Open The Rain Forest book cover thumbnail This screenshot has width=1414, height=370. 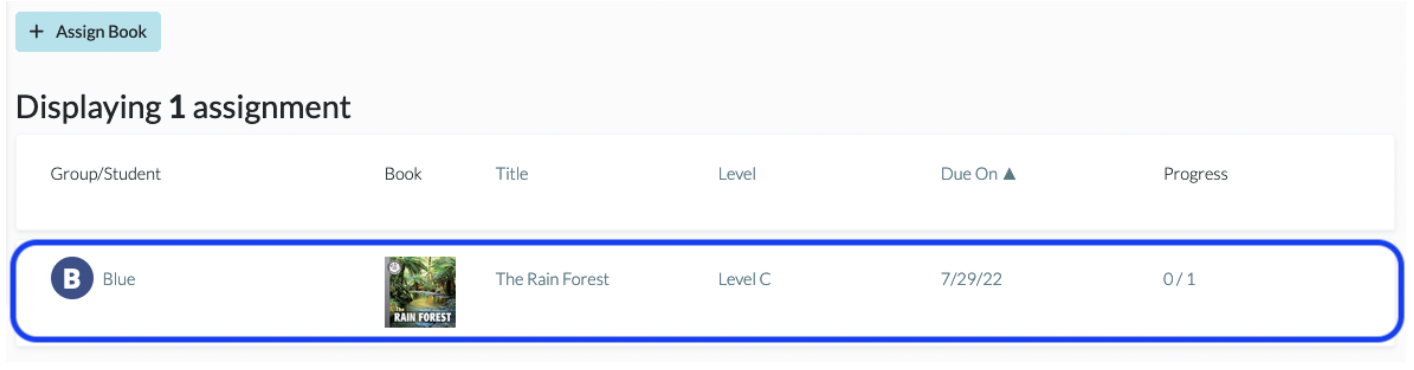click(x=420, y=292)
